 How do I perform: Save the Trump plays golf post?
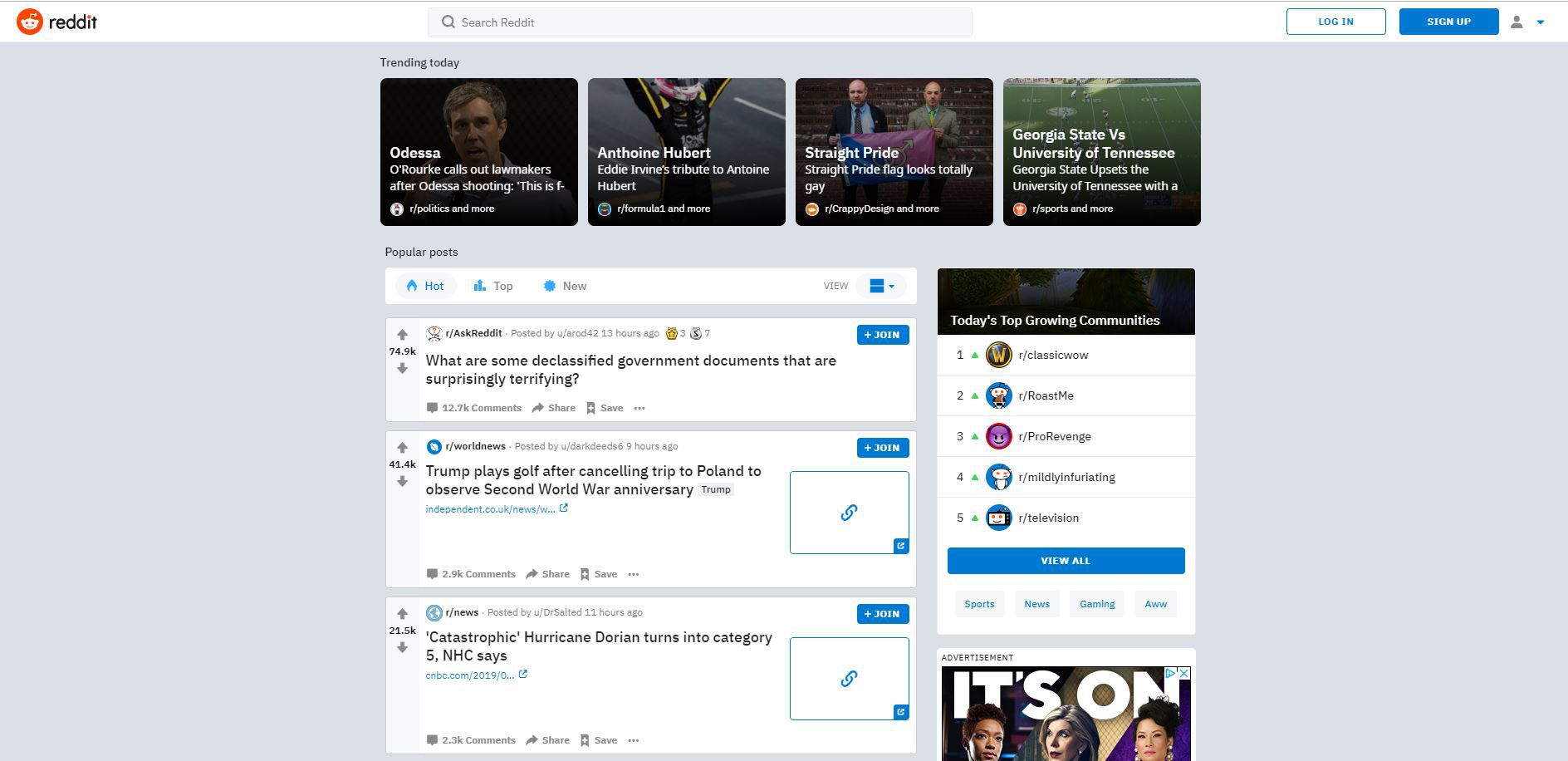(x=599, y=574)
